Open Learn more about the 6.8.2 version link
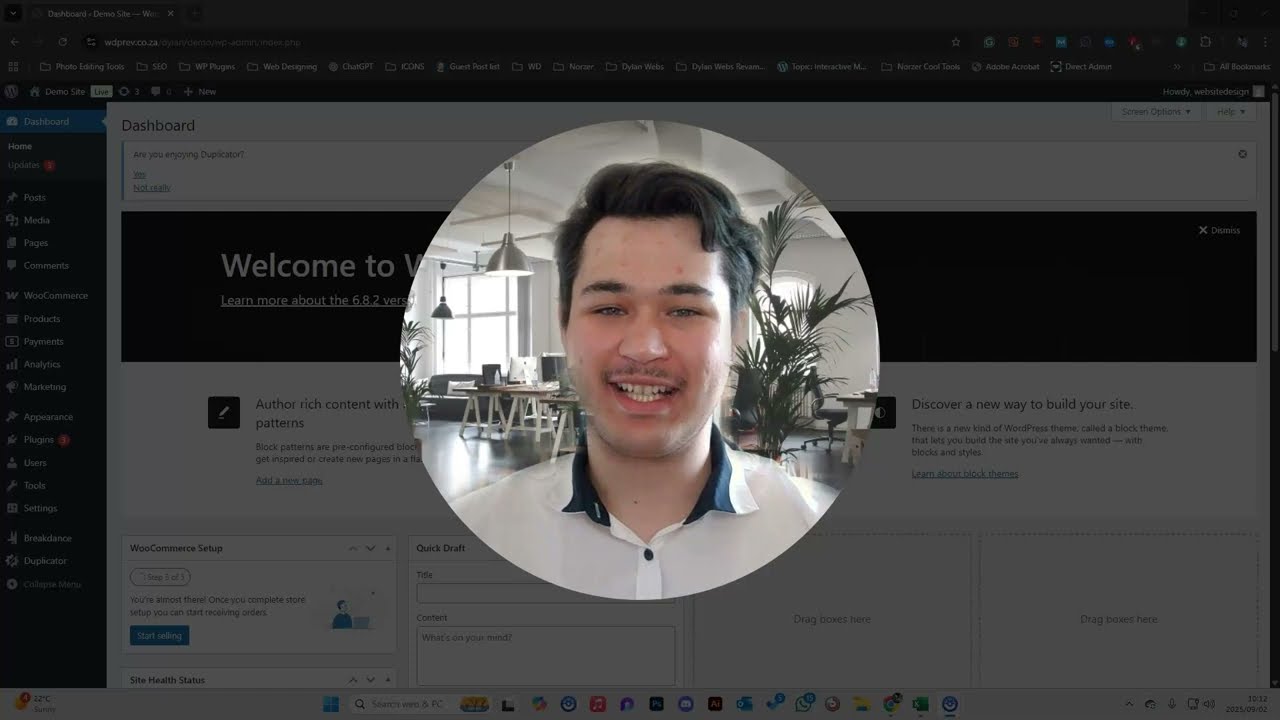The height and width of the screenshot is (720, 1280). 315,300
